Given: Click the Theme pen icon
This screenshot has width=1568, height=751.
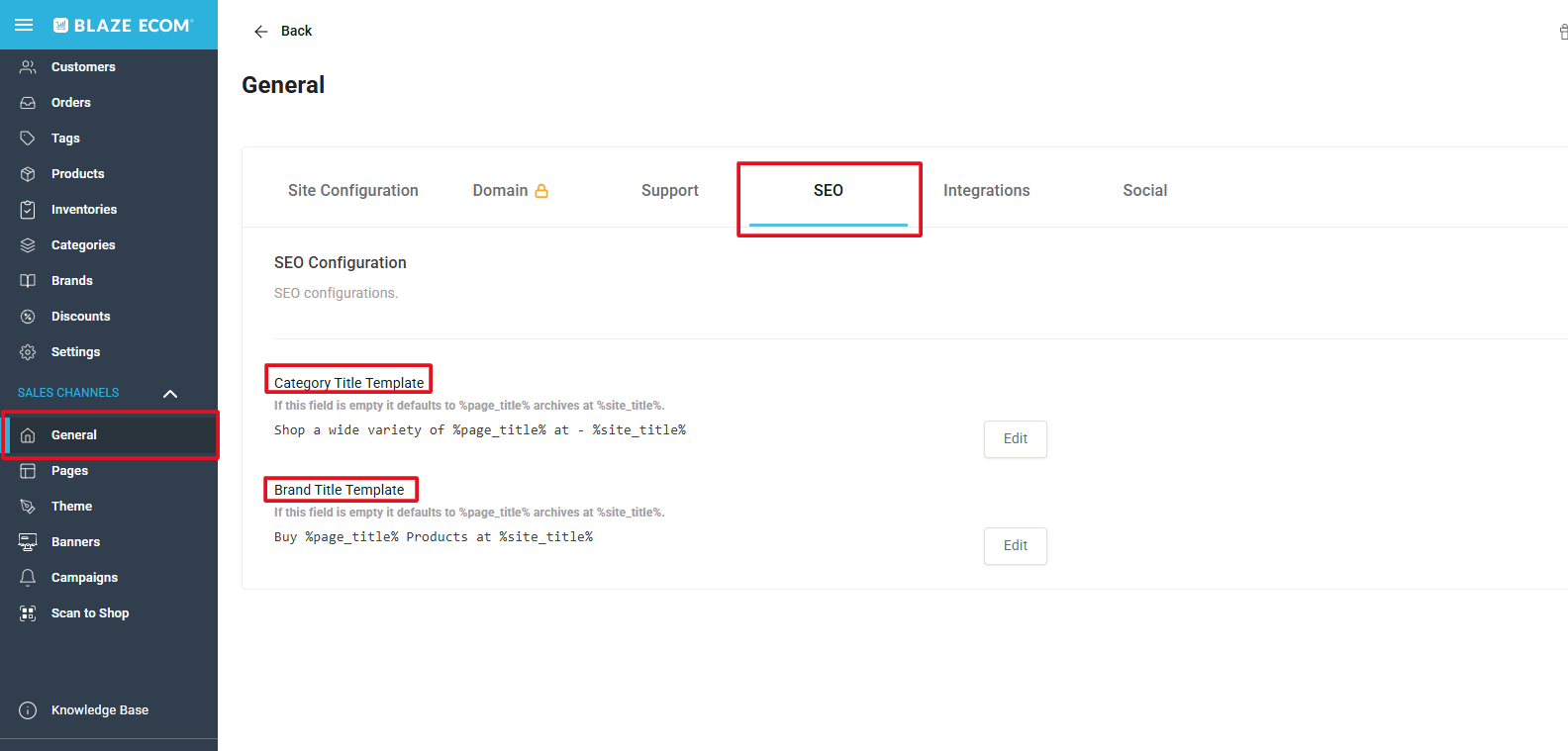Looking at the screenshot, I should tap(28, 507).
